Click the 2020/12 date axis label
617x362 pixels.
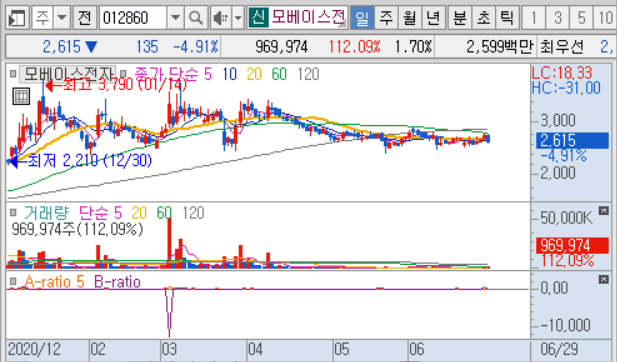[34, 349]
